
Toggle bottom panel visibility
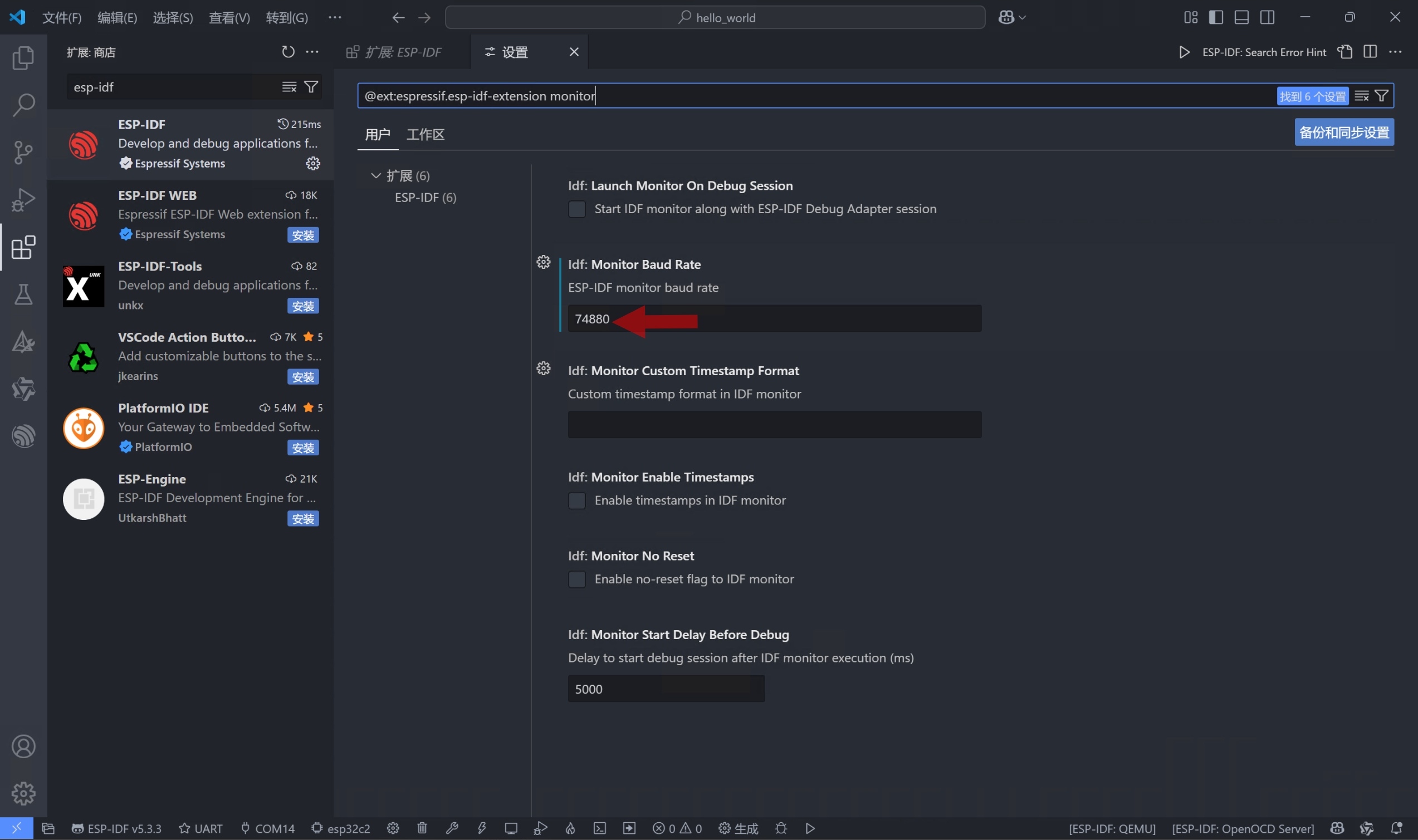[1242, 18]
